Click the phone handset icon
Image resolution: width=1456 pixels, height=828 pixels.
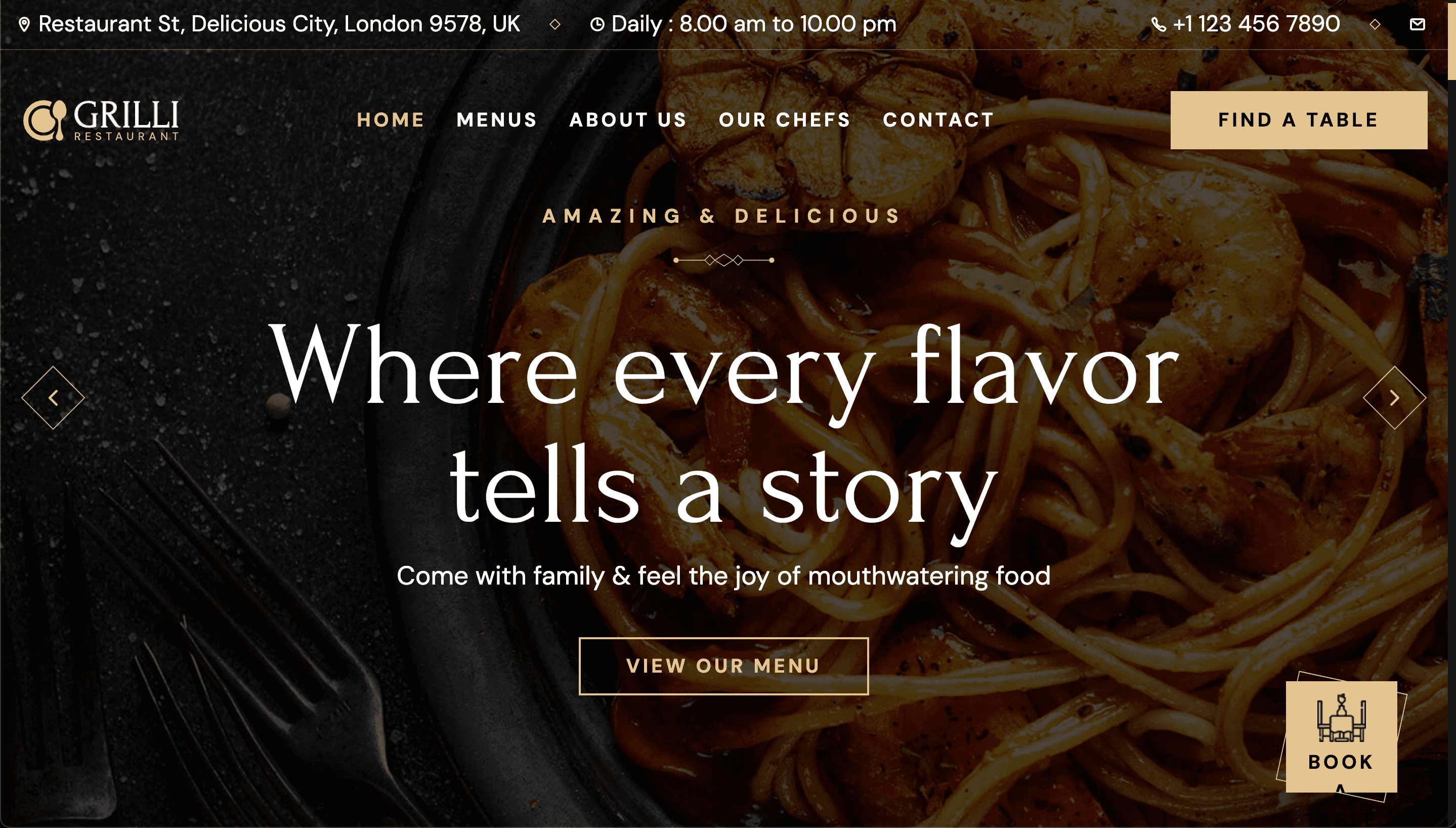coord(1158,24)
